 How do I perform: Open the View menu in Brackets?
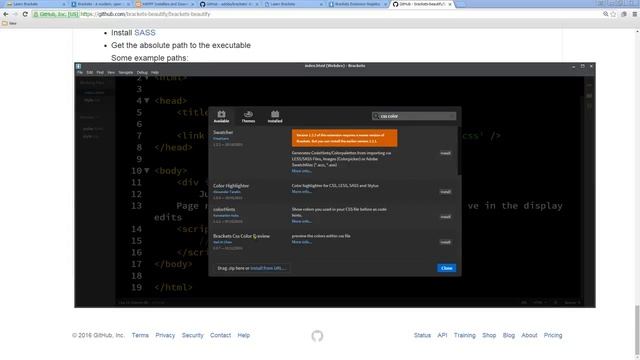(x=111, y=72)
